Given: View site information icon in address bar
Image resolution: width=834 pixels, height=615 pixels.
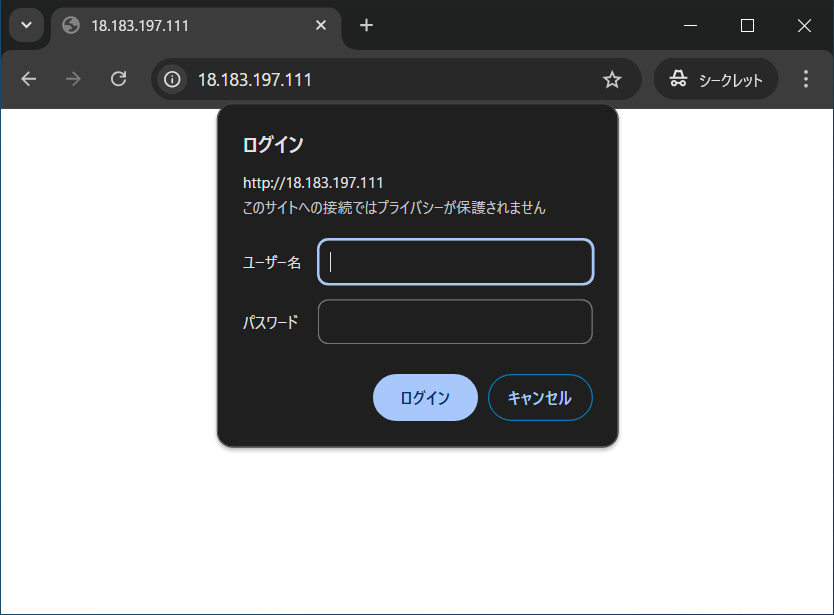Looking at the screenshot, I should (172, 79).
